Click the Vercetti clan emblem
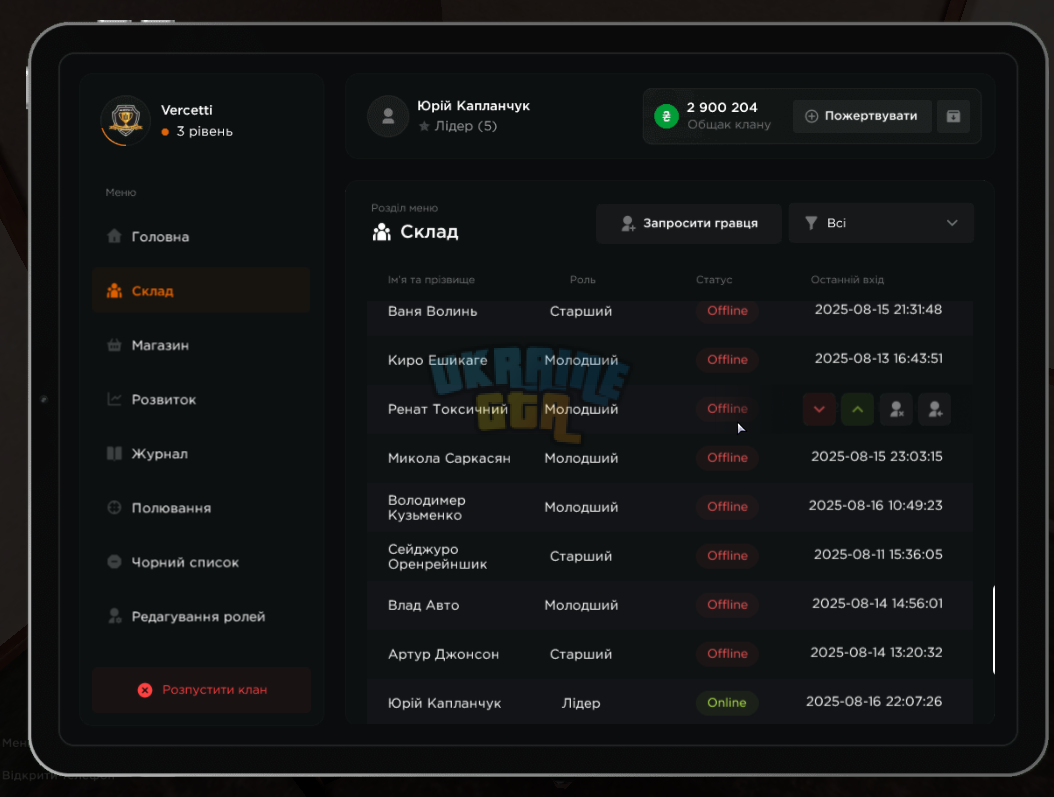The image size is (1054, 797). 126,120
